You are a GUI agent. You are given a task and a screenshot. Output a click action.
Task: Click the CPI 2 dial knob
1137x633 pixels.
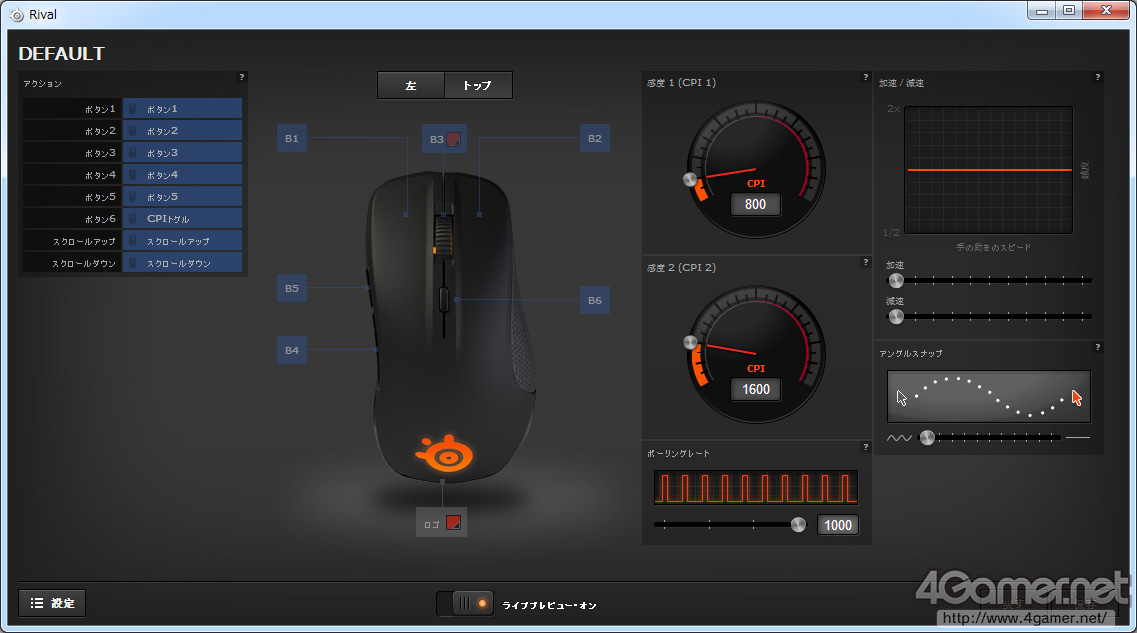[x=690, y=342]
